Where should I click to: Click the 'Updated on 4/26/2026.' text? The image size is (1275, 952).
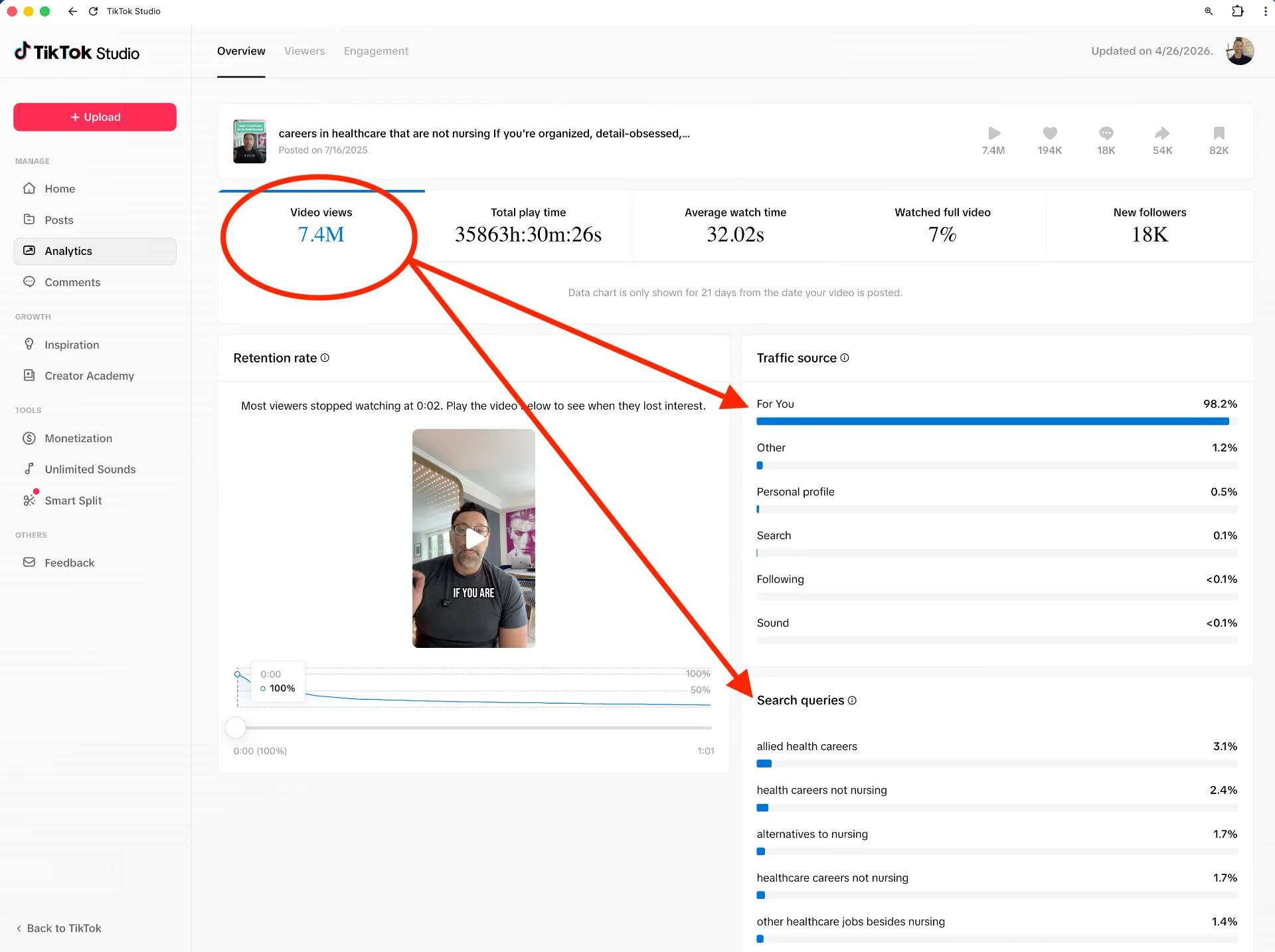pyautogui.click(x=1152, y=51)
